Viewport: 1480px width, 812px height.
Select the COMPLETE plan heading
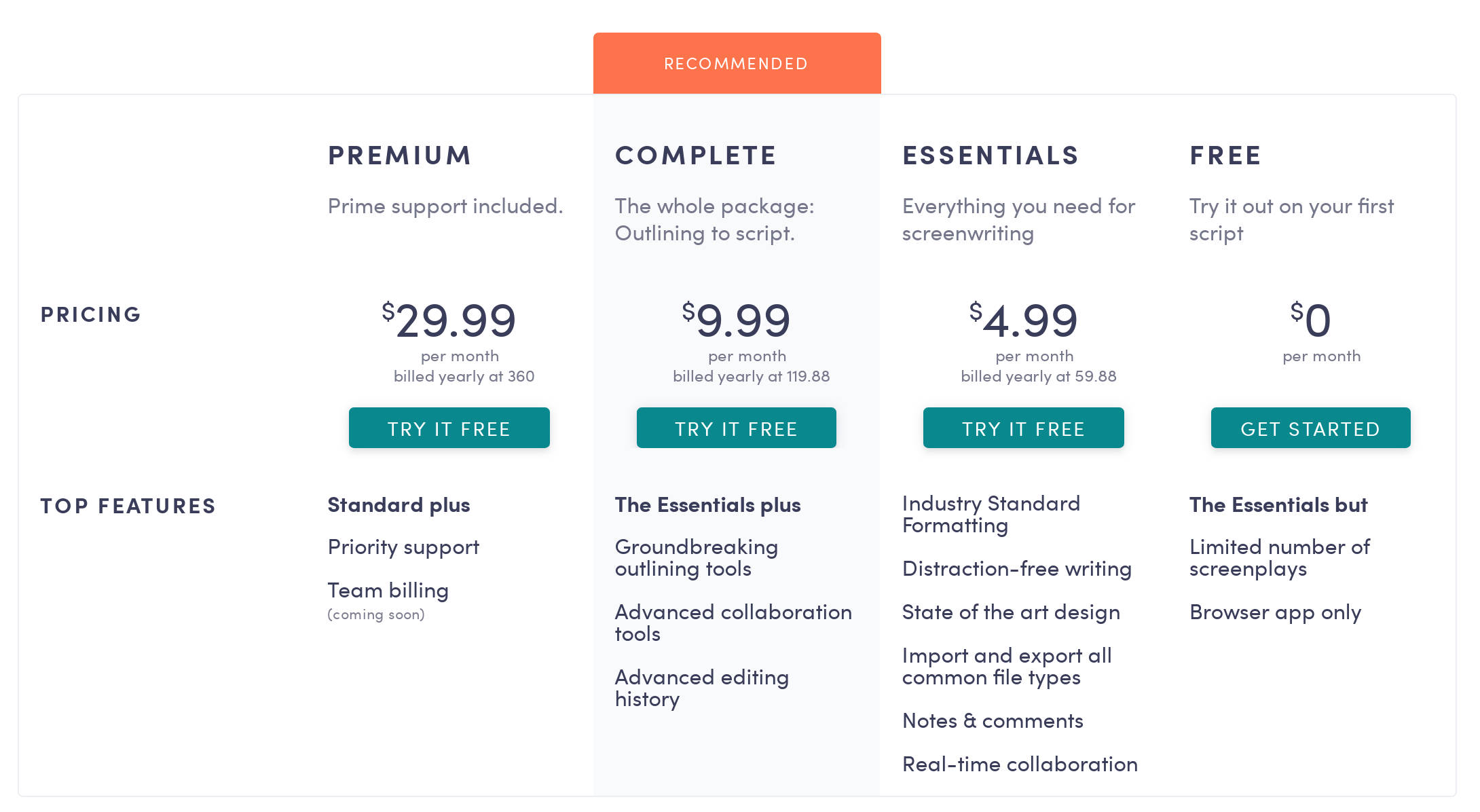tap(695, 155)
